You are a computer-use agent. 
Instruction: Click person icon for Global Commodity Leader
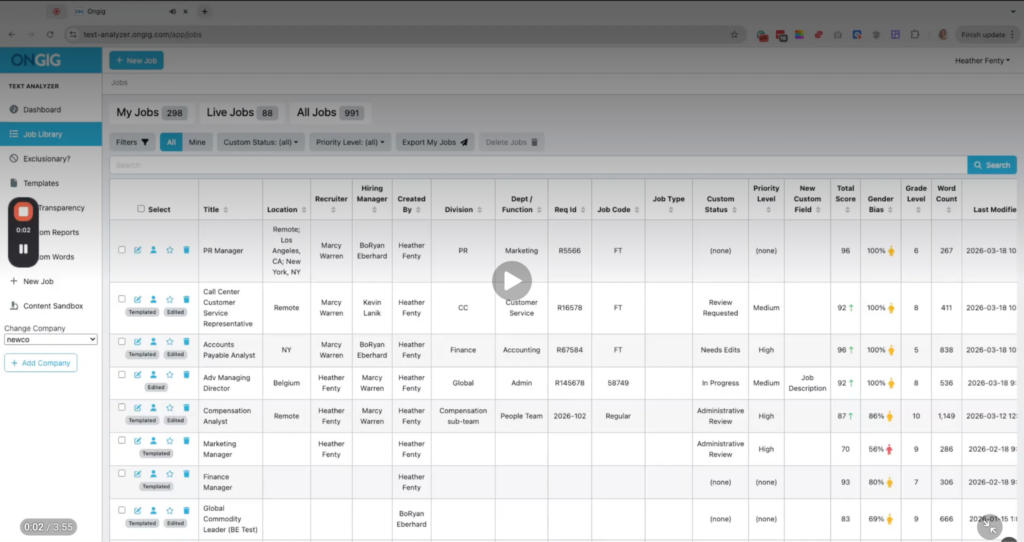(153, 511)
